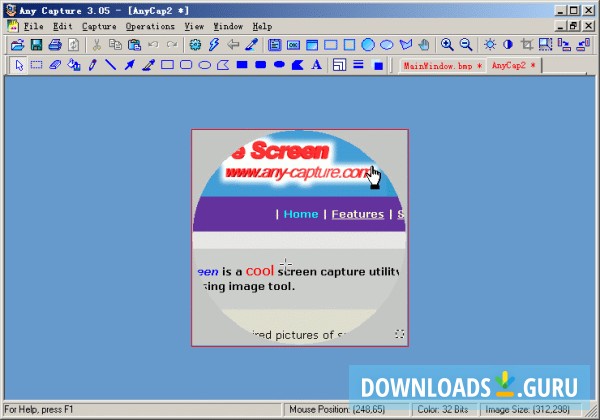
Task: Select the Eraser tool
Action: [55, 65]
